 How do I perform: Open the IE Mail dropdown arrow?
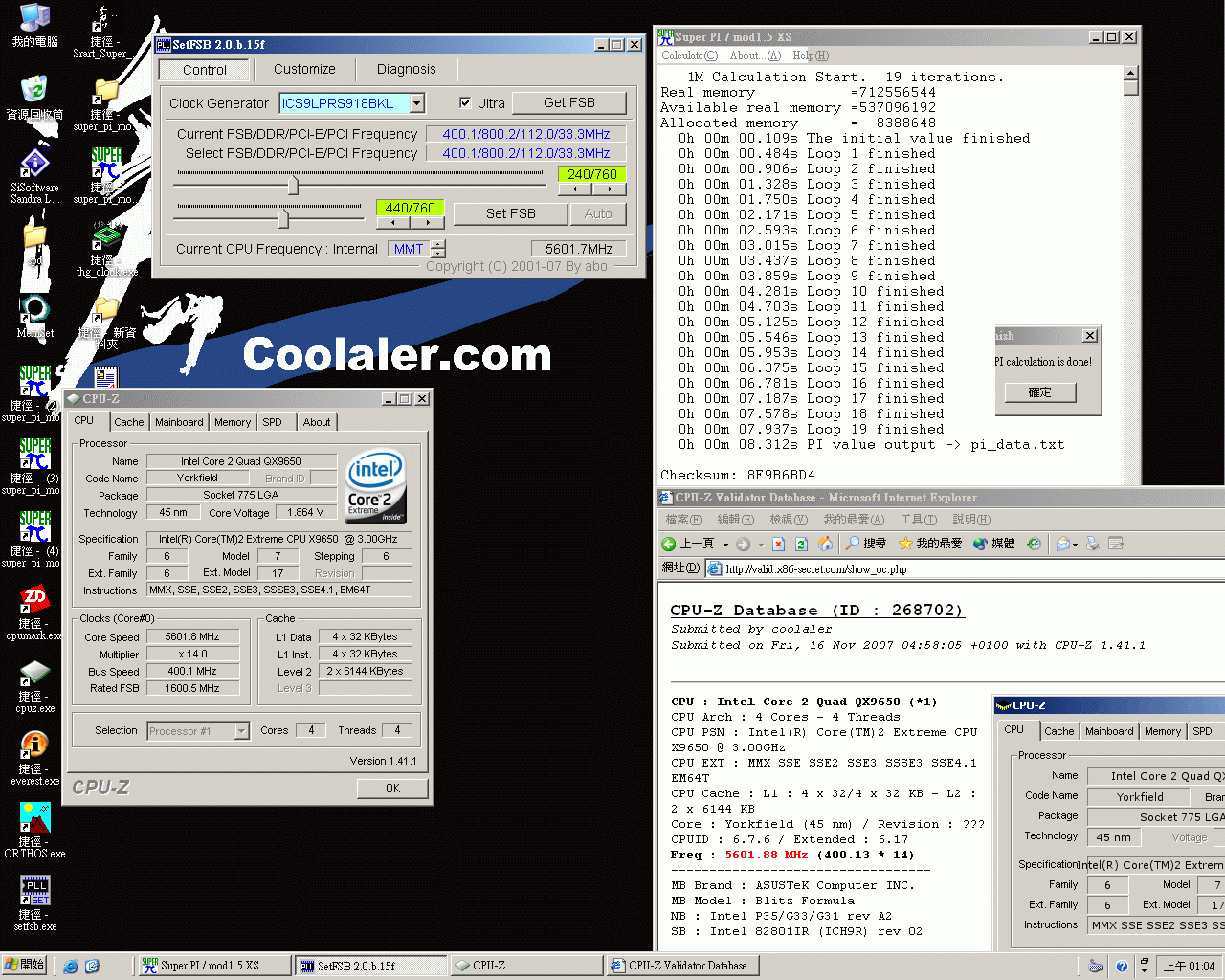point(1075,544)
